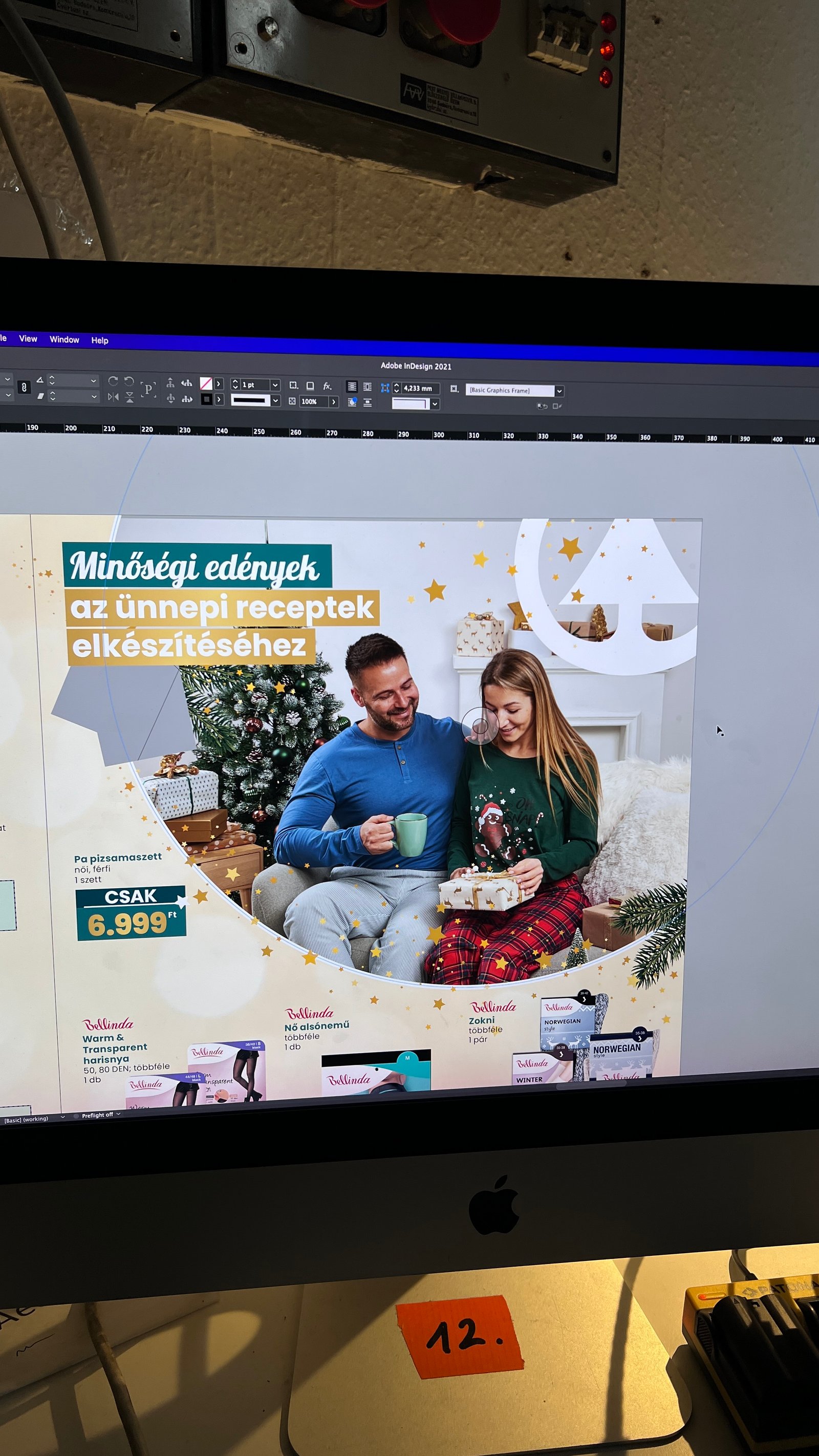819x1456 pixels.
Task: Open the View menu
Action: 28,338
